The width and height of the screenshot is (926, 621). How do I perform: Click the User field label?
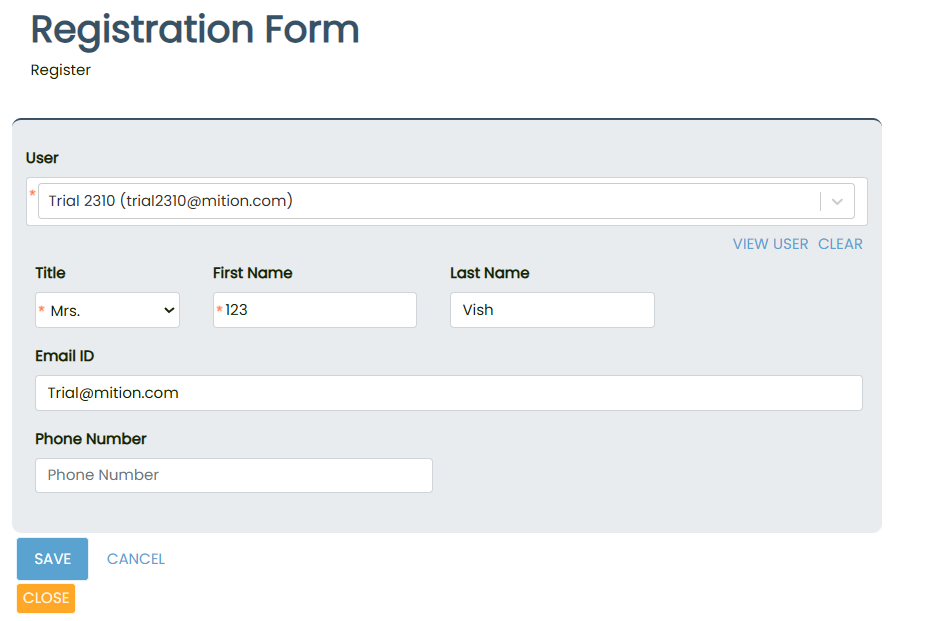click(42, 158)
